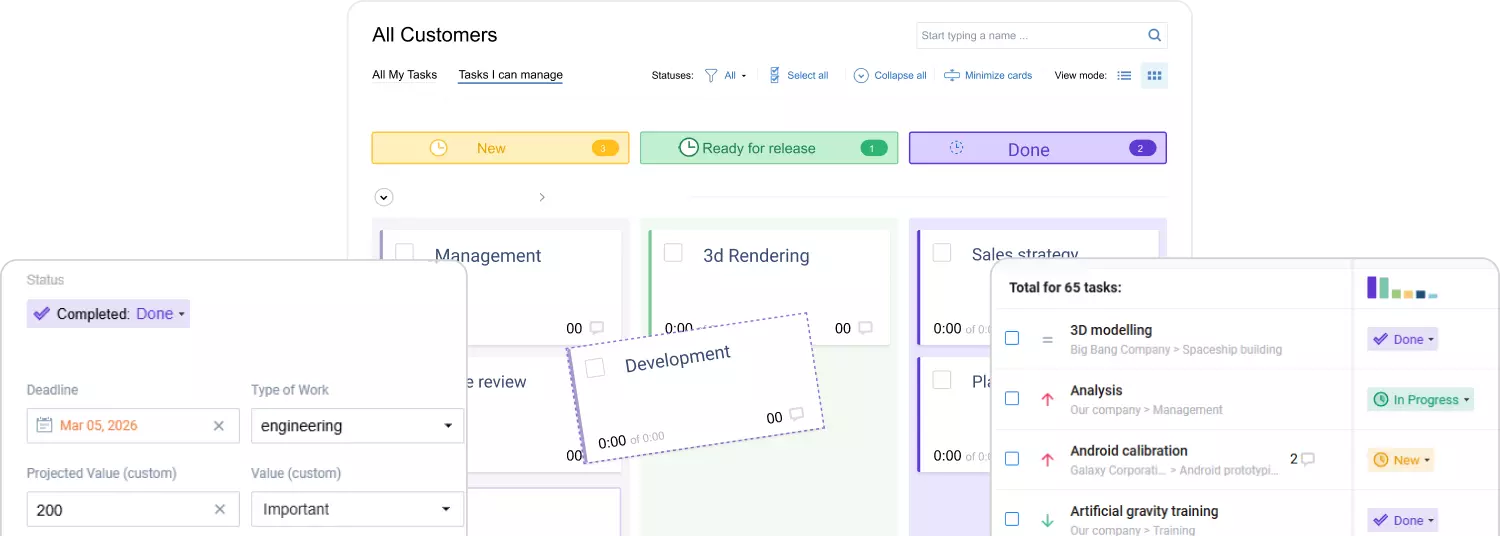Select the Analysis row checkbox
Image resolution: width=1500 pixels, height=536 pixels.
pyautogui.click(x=1012, y=398)
